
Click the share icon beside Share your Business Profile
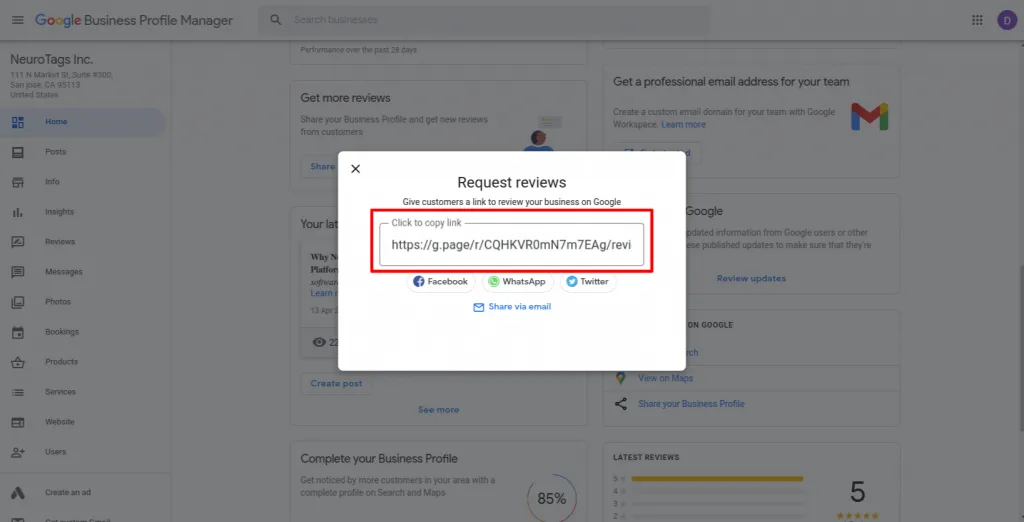620,404
